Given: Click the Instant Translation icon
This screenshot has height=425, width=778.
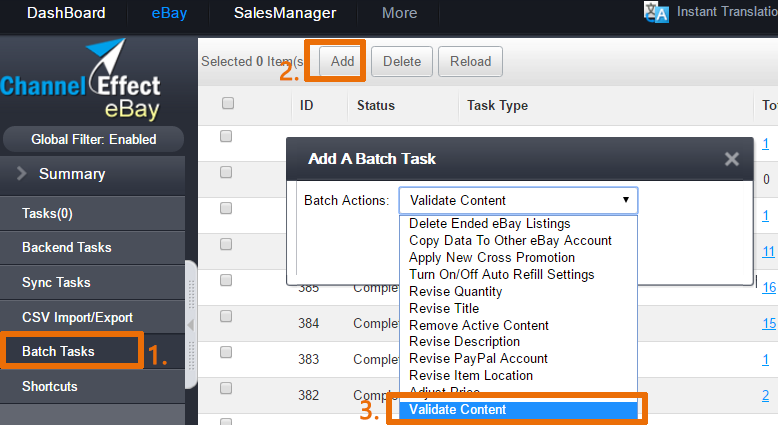Looking at the screenshot, I should tap(656, 12).
